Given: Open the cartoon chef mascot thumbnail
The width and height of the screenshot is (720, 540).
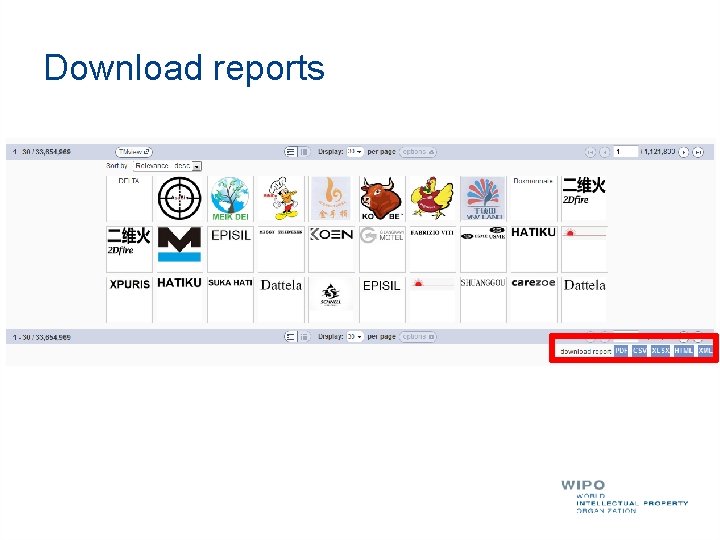Looking at the screenshot, I should tap(281, 199).
